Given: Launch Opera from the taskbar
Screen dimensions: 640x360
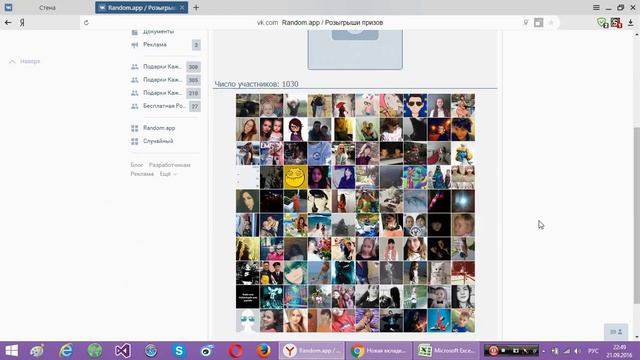Looking at the screenshot, I should pos(236,351).
